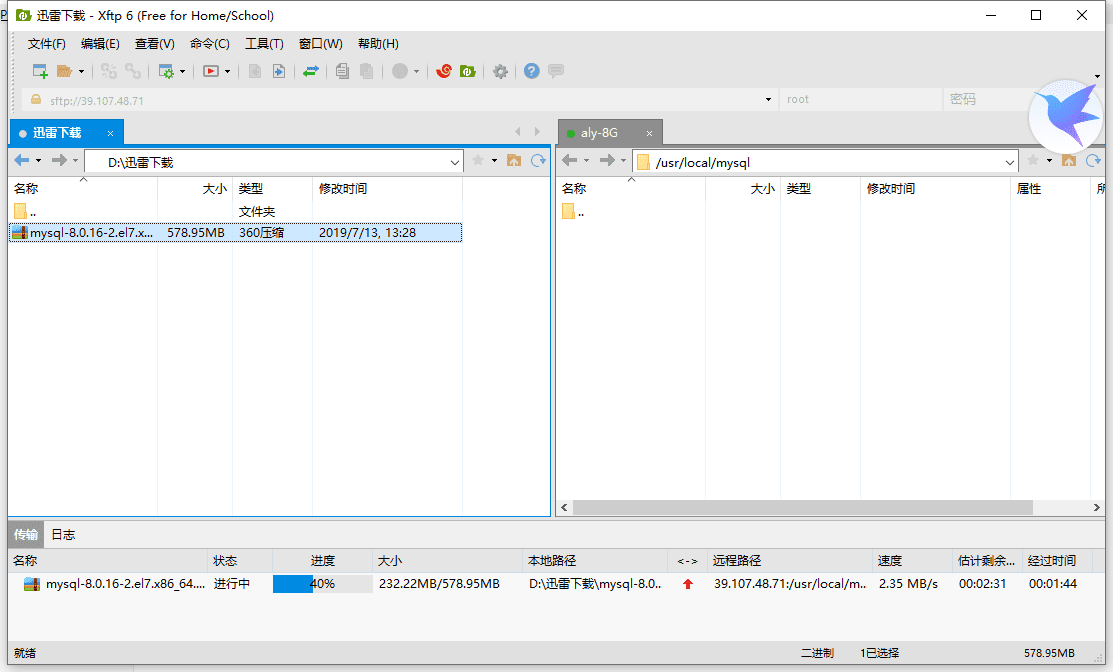This screenshot has height=672, width=1113.
Task: Refresh the local 迅雷下载 pane
Action: tap(538, 161)
